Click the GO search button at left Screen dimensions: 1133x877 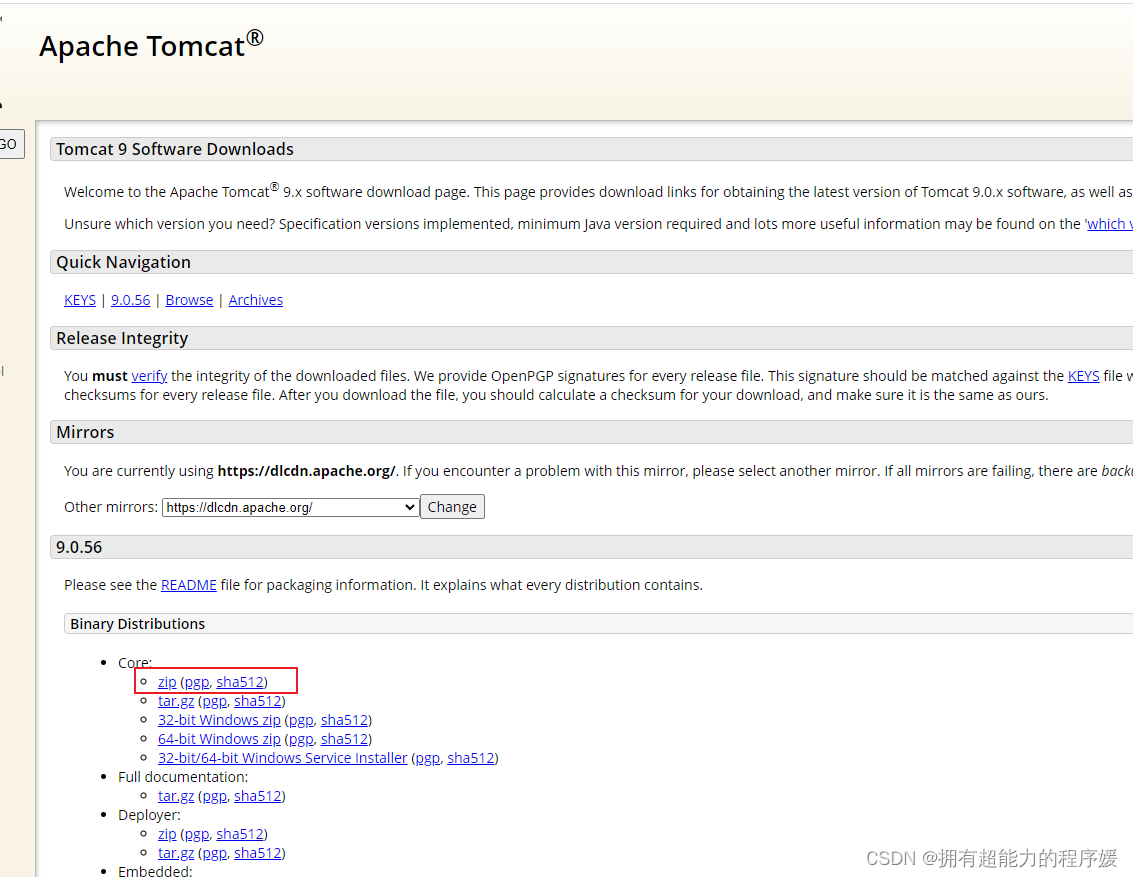point(10,144)
